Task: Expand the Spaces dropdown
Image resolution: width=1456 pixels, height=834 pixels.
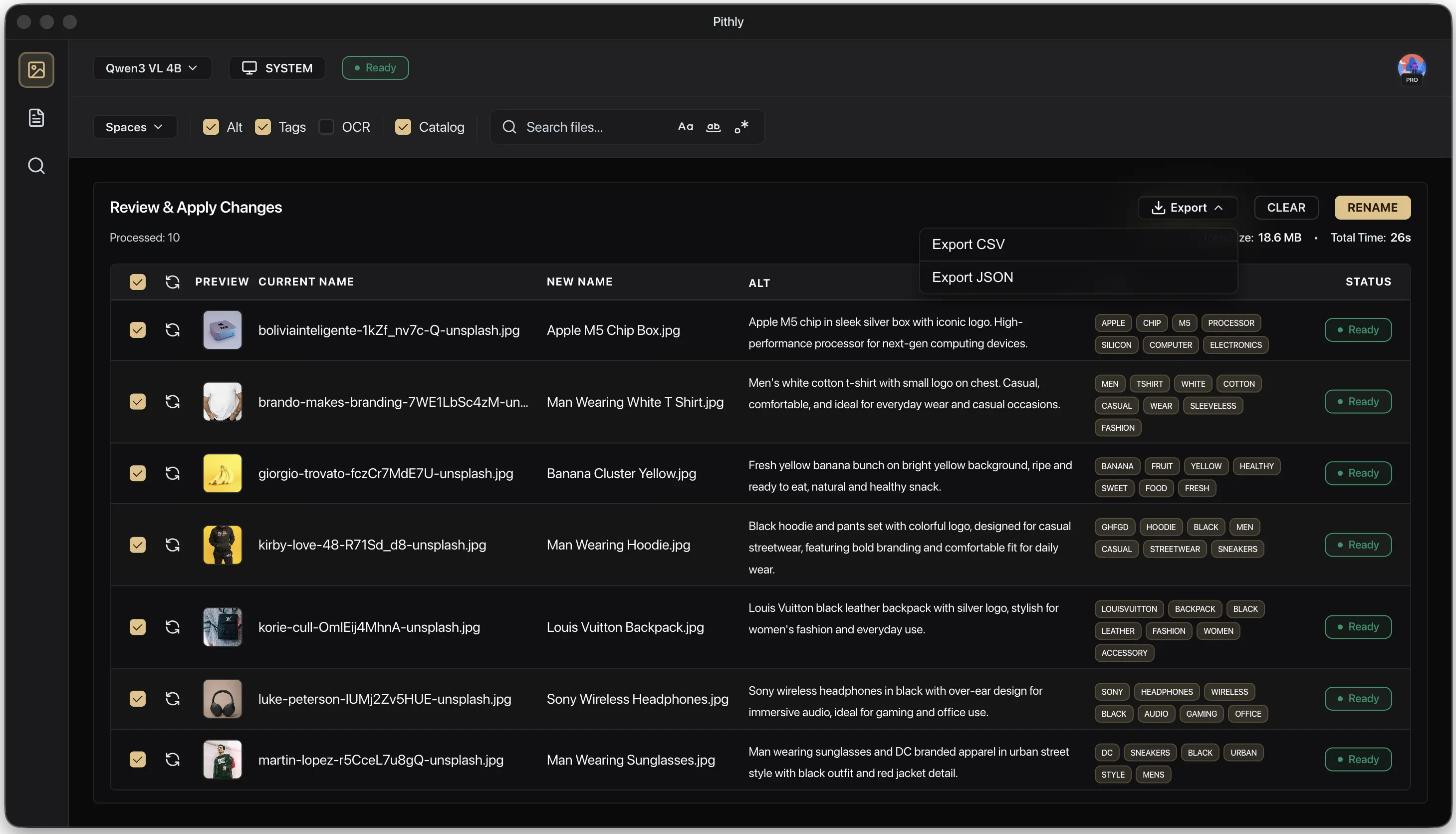Action: (x=135, y=127)
